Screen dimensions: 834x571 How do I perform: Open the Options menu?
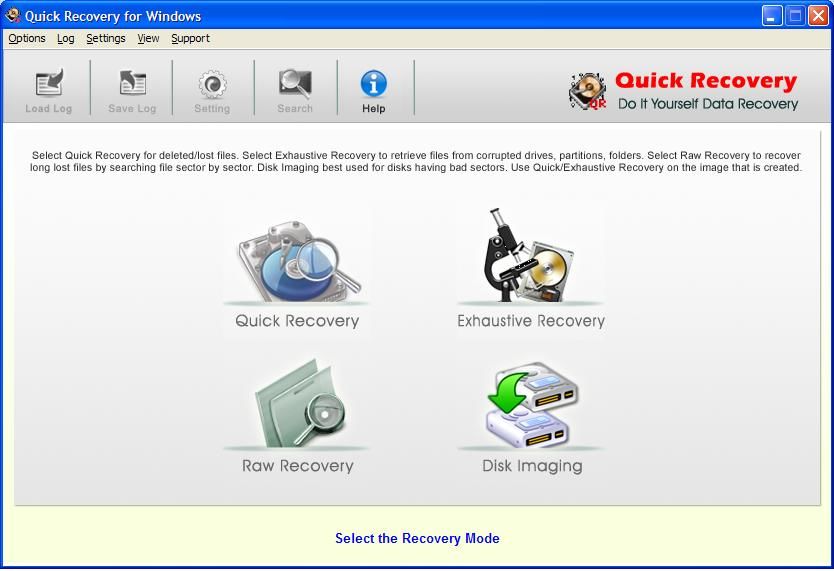tap(27, 38)
